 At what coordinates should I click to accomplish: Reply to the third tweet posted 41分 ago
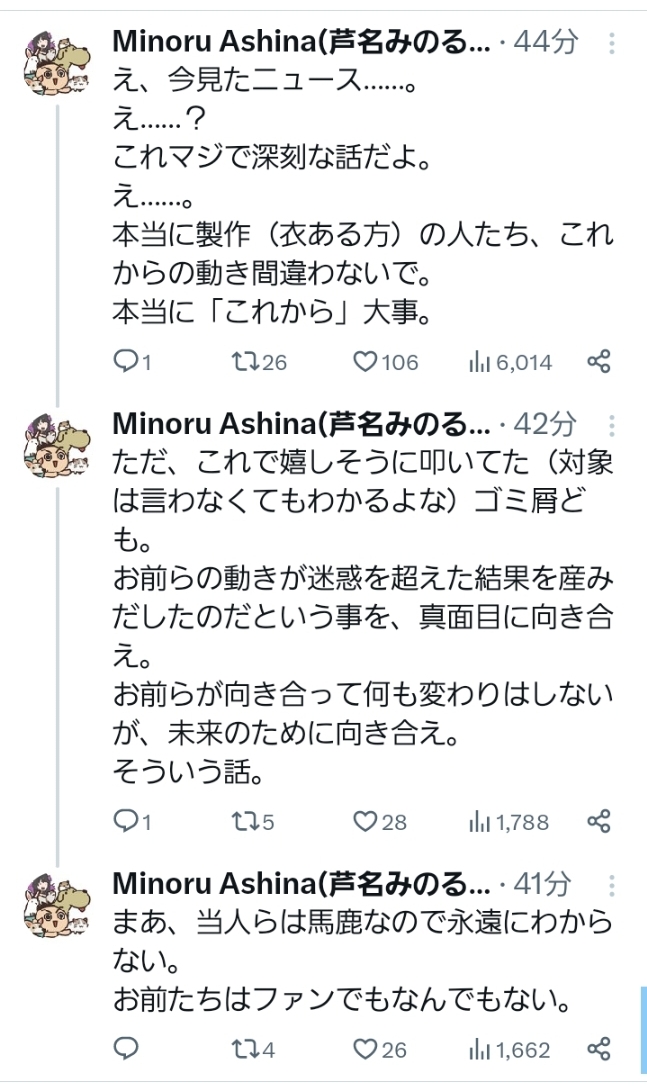126,1049
